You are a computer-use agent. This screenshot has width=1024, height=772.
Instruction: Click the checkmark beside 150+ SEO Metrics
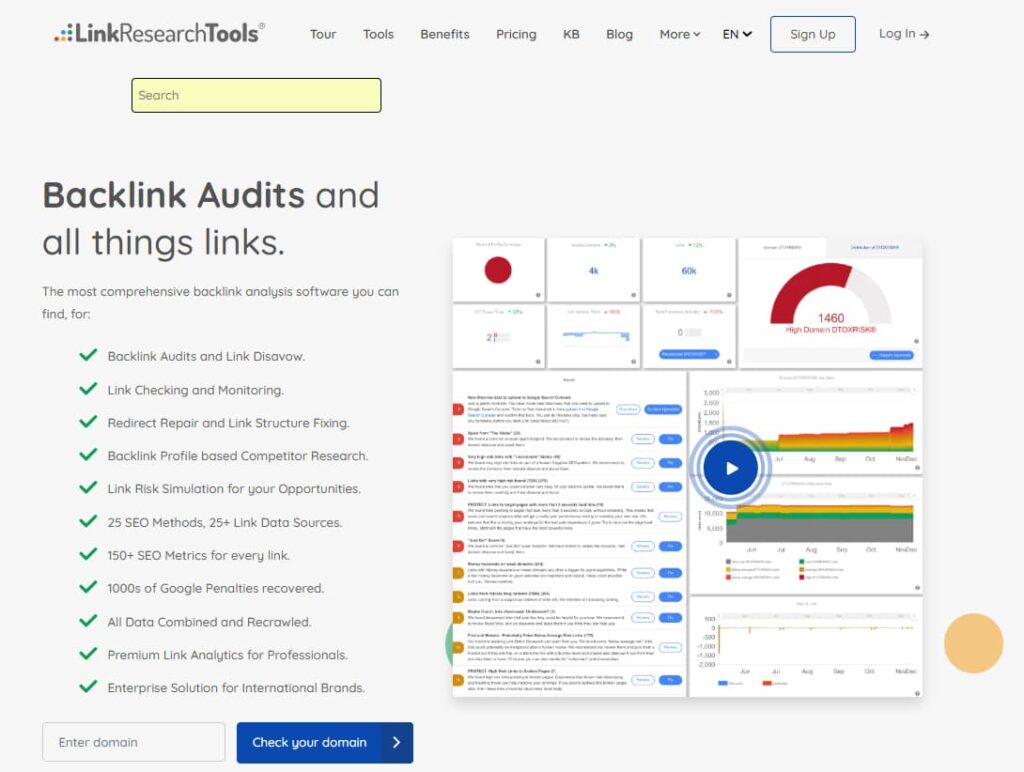coord(88,555)
